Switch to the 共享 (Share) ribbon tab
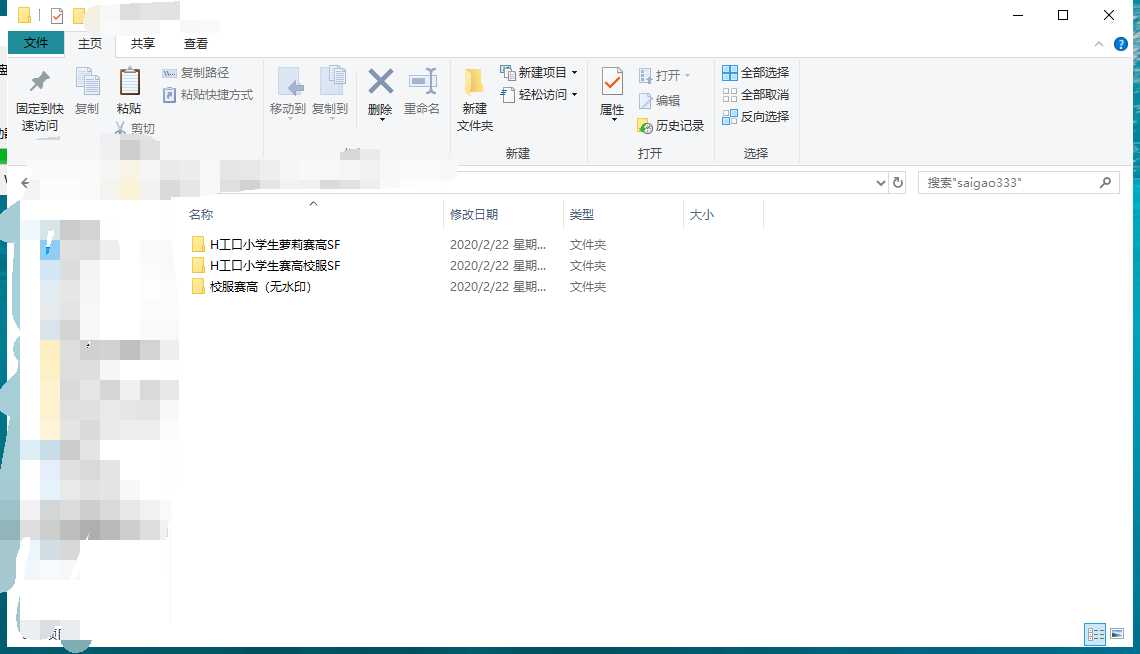Screen dimensions: 1140x654 click(x=142, y=44)
